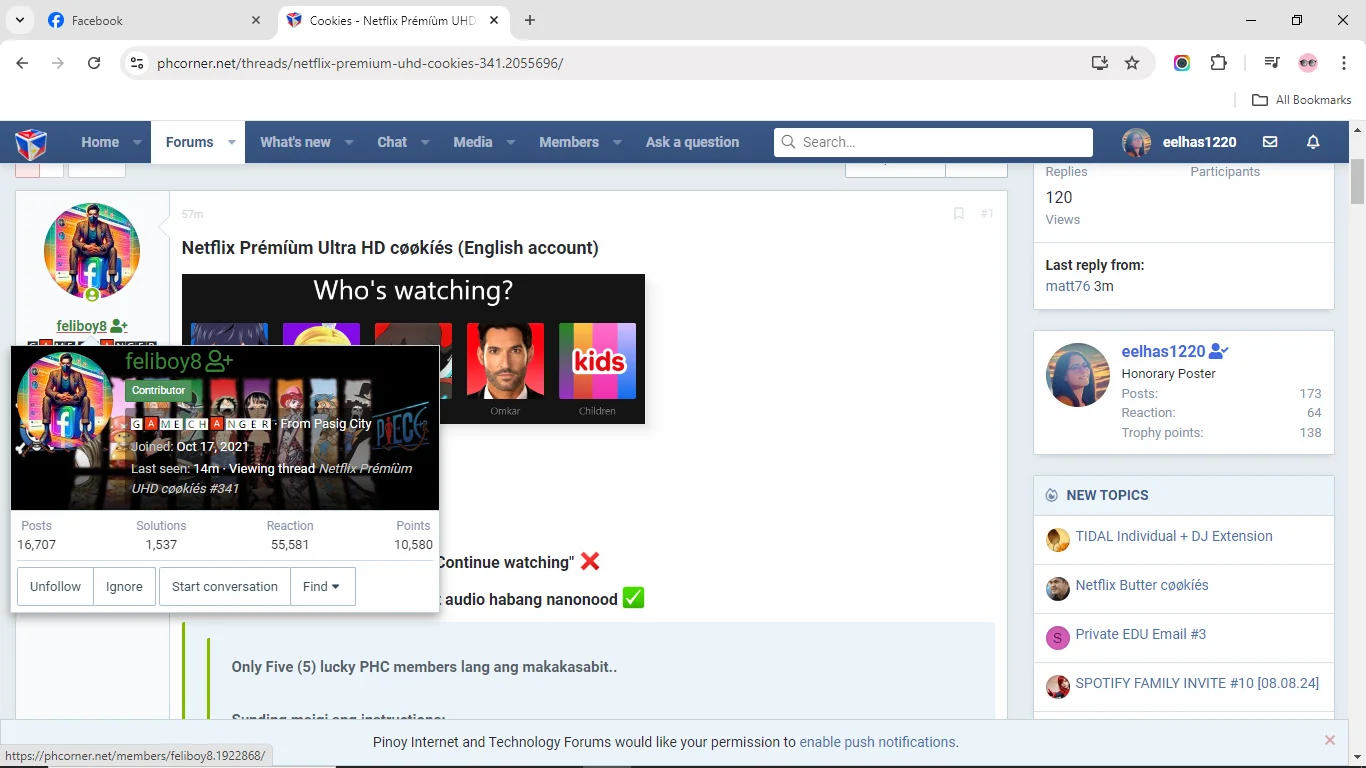1366x768 pixels.
Task: Click the browser back arrow
Action: 22,63
